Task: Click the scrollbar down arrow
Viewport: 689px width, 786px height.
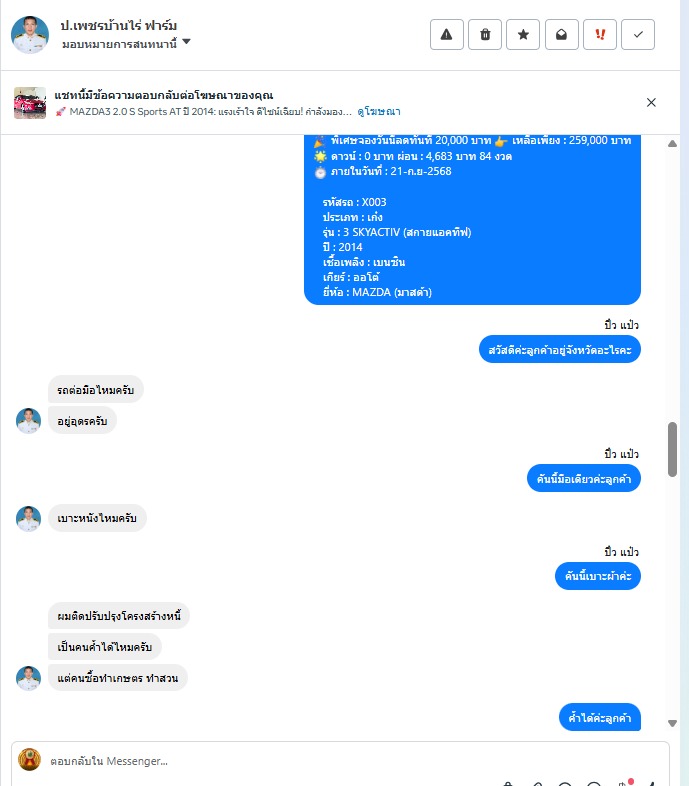Action: click(x=672, y=723)
